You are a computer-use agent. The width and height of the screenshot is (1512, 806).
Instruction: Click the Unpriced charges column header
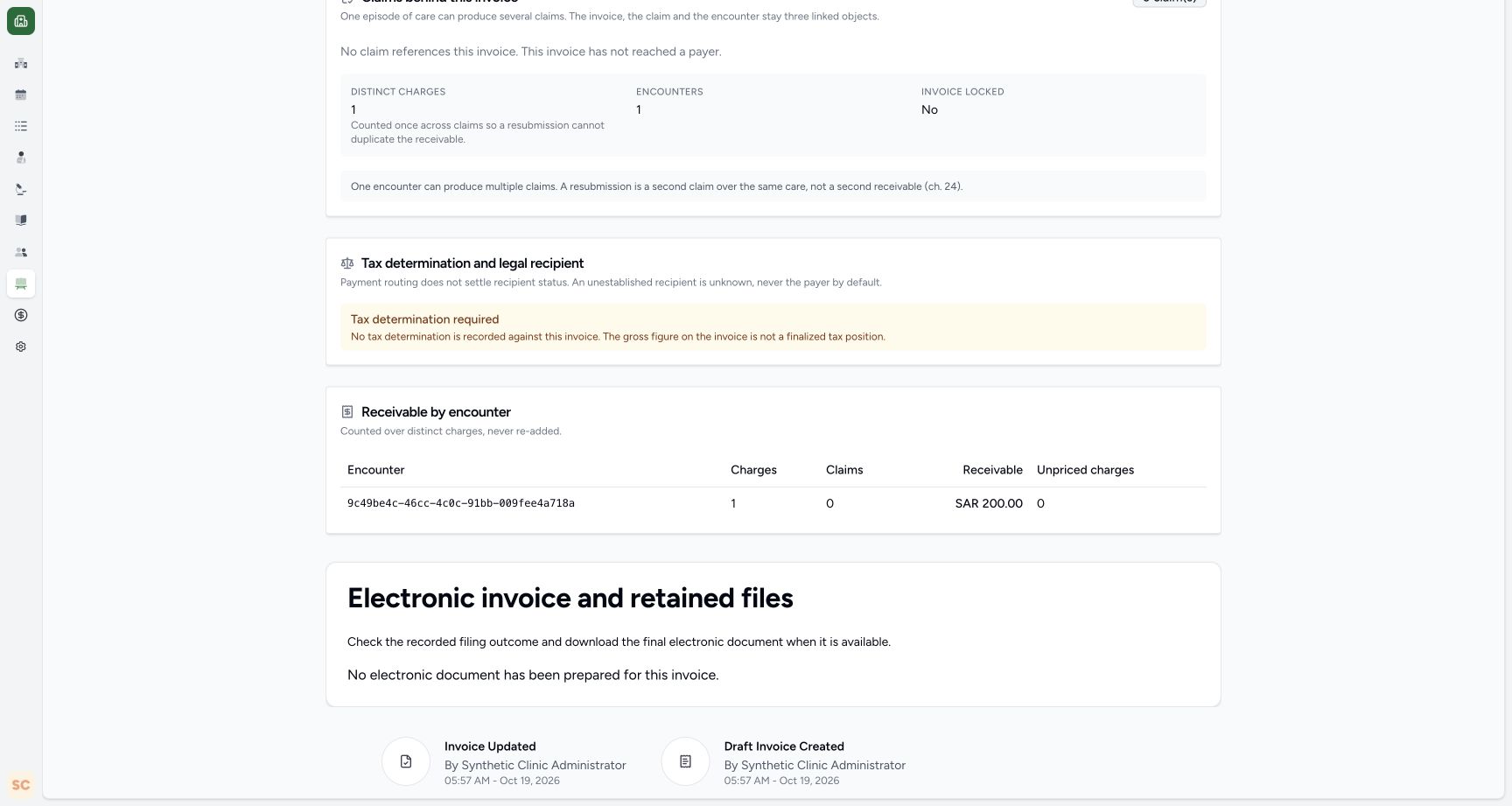1085,470
